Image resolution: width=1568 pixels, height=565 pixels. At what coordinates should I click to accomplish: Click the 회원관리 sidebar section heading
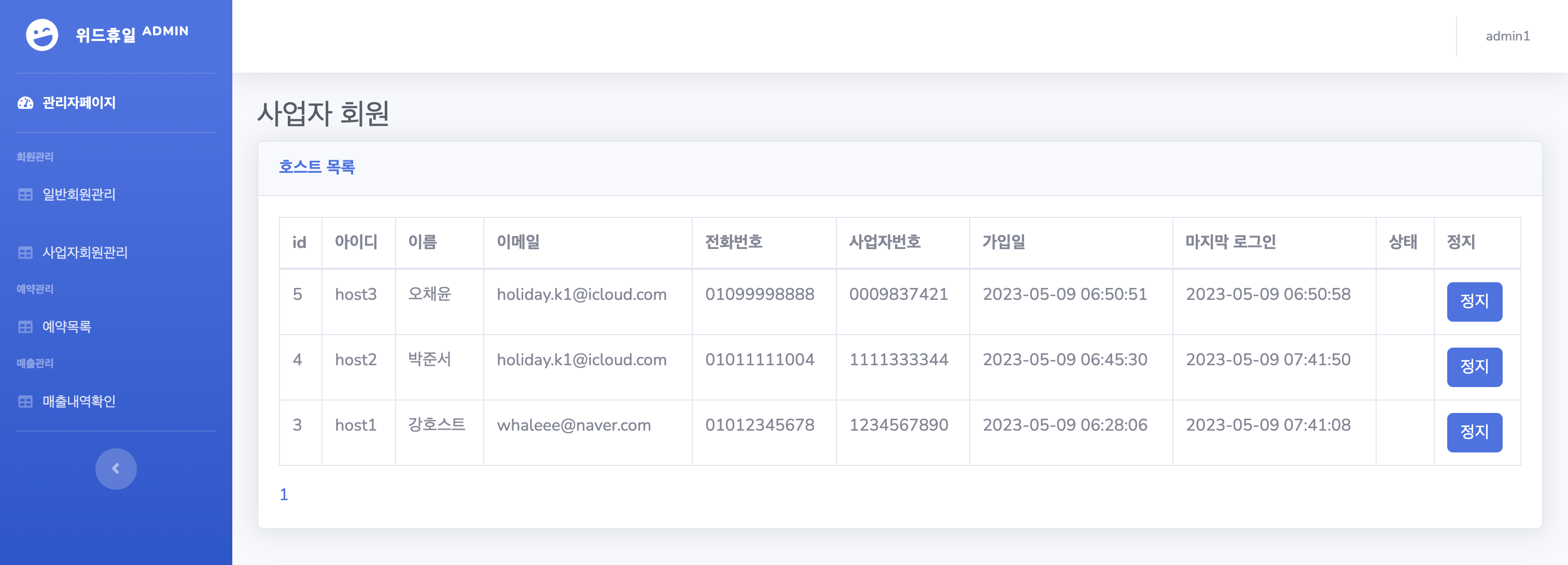35,157
